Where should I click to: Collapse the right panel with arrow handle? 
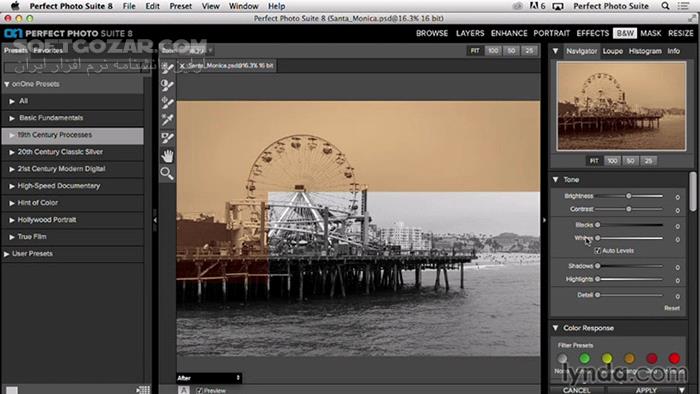click(544, 220)
